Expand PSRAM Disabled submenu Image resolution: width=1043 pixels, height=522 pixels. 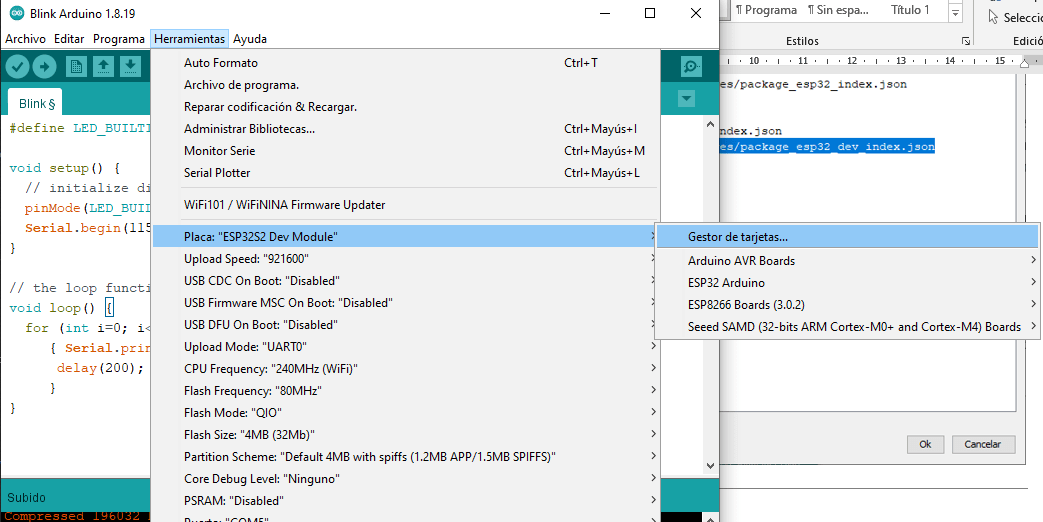tap(406, 500)
